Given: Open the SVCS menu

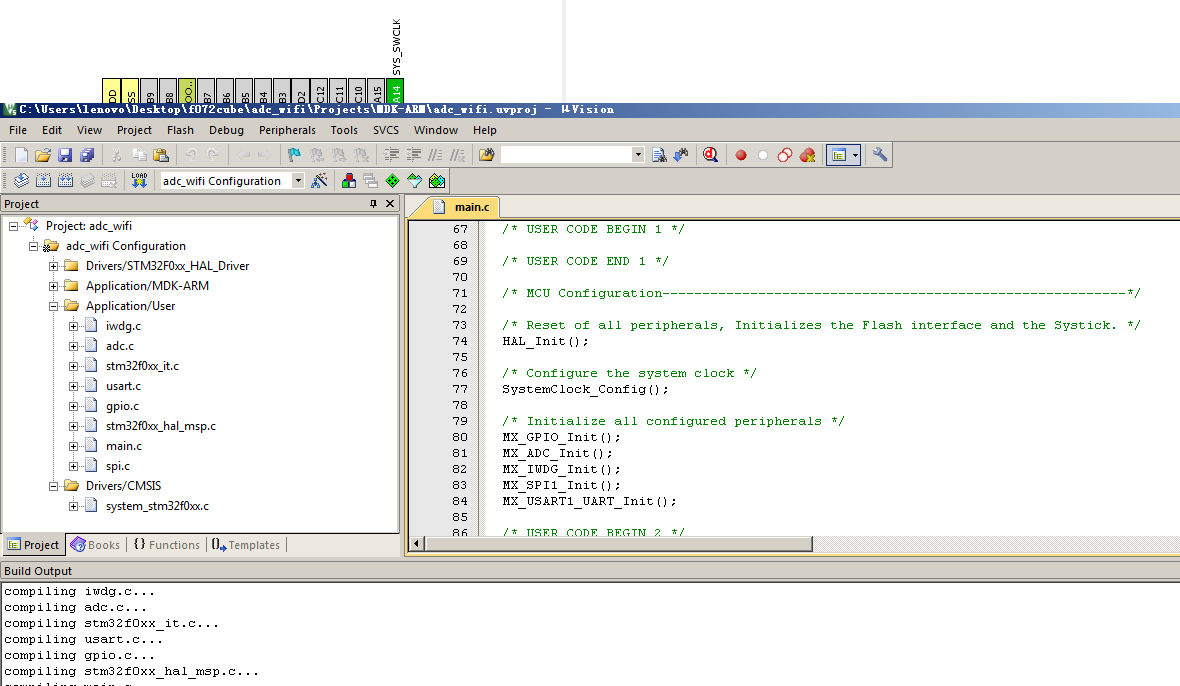Looking at the screenshot, I should pyautogui.click(x=386, y=130).
